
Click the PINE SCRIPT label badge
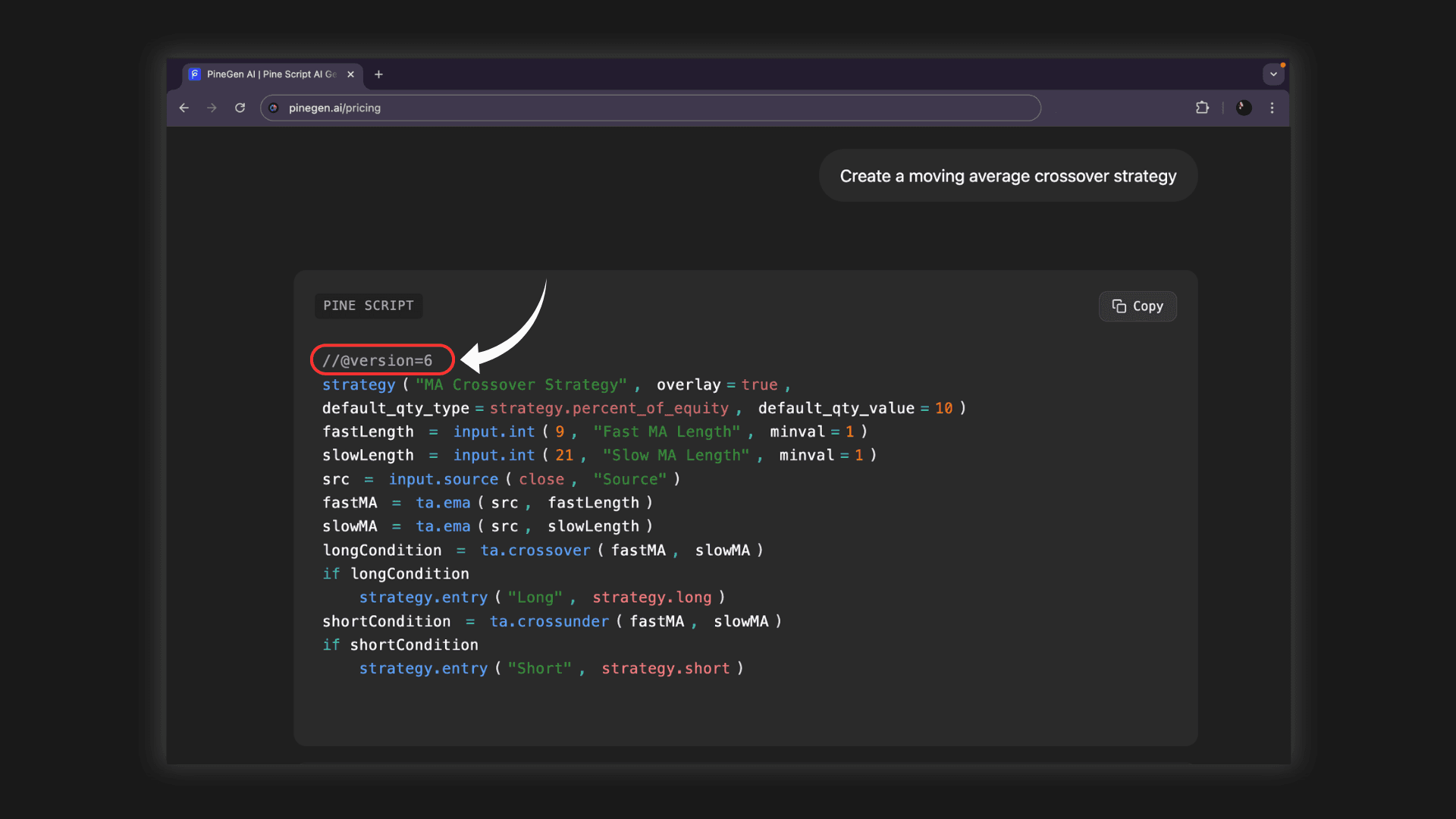369,306
